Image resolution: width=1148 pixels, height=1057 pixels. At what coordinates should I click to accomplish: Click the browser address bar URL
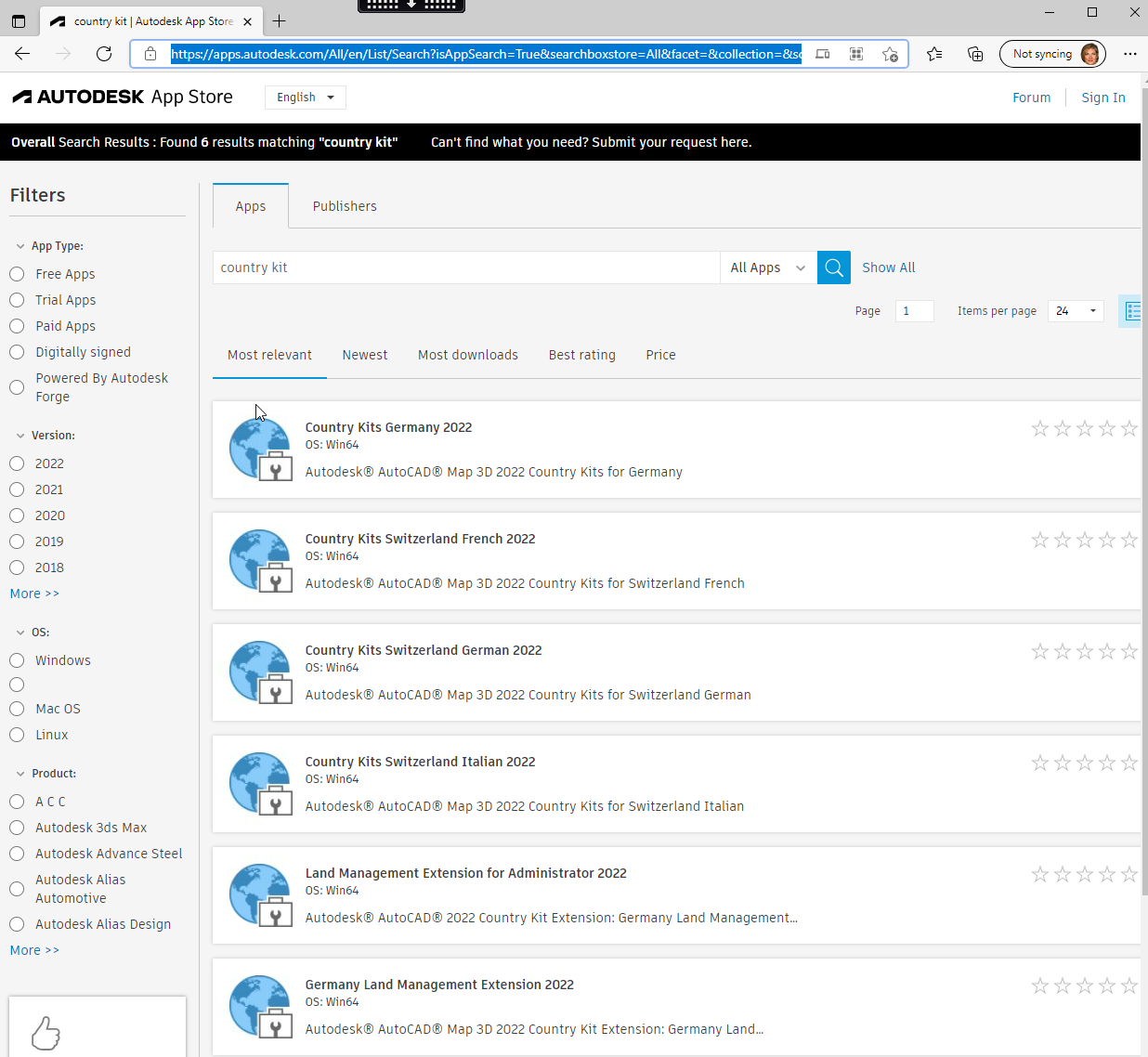click(x=486, y=54)
